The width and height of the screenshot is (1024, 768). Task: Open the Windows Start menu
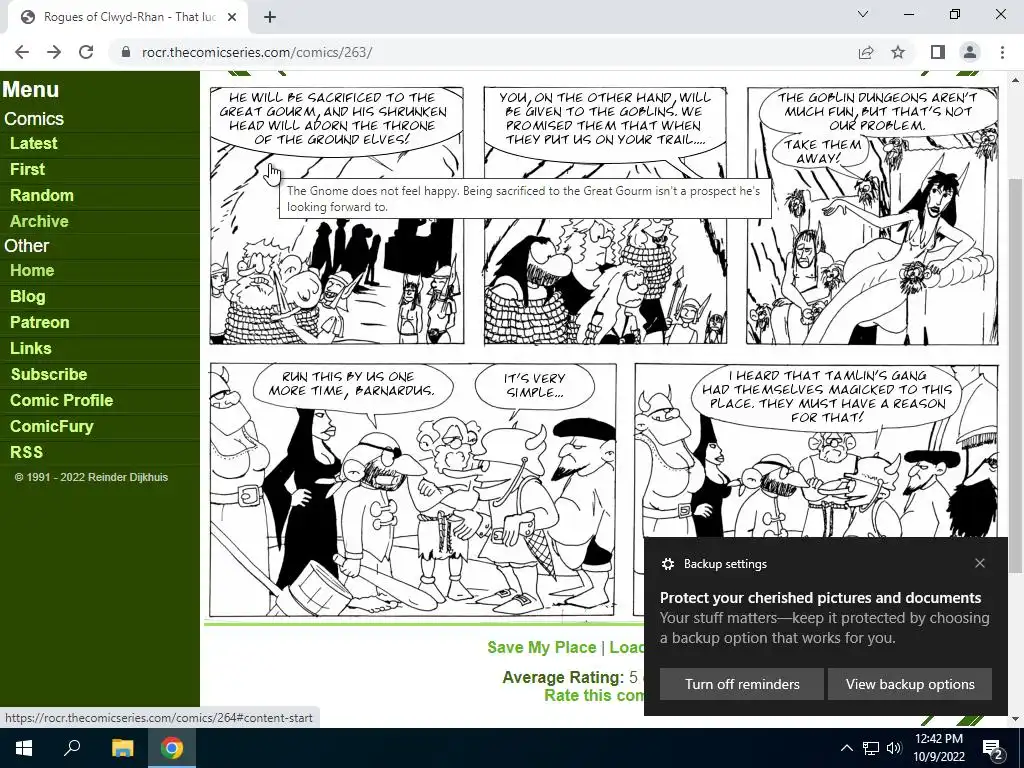[x=24, y=748]
